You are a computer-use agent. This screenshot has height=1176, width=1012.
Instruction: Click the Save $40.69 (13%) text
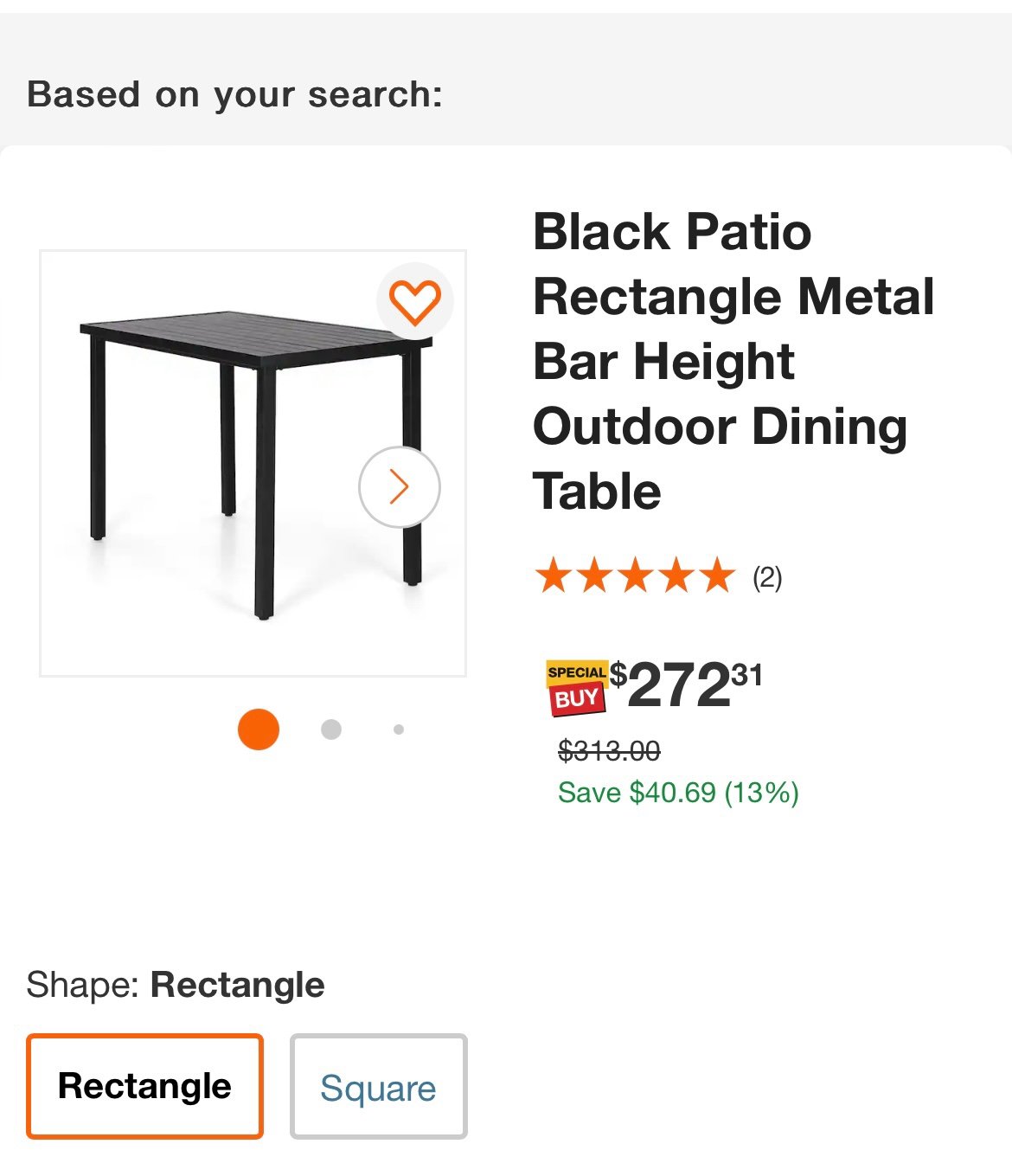(x=678, y=792)
